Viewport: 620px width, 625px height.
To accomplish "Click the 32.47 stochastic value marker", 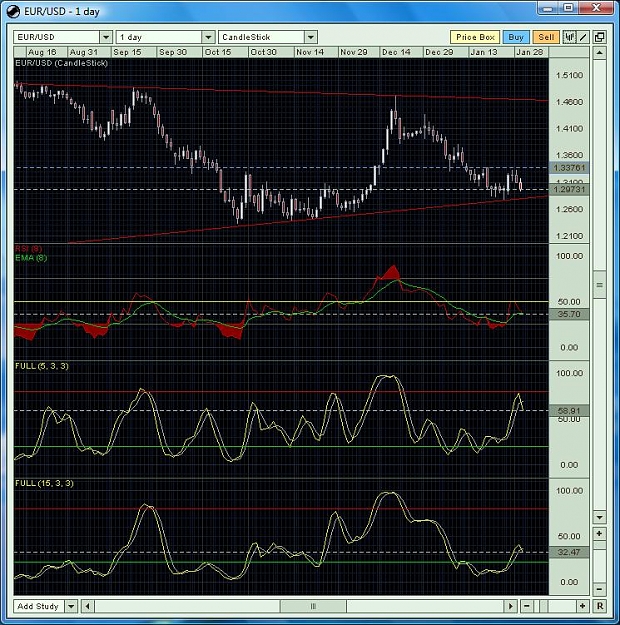I will [569, 552].
